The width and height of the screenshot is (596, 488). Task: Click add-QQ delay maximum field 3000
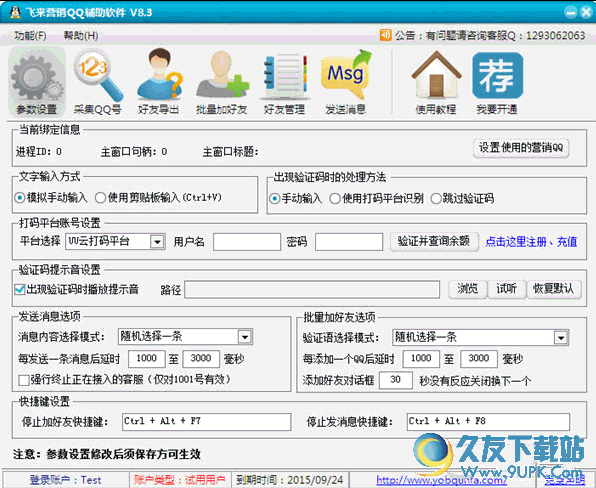pyautogui.click(x=479, y=359)
